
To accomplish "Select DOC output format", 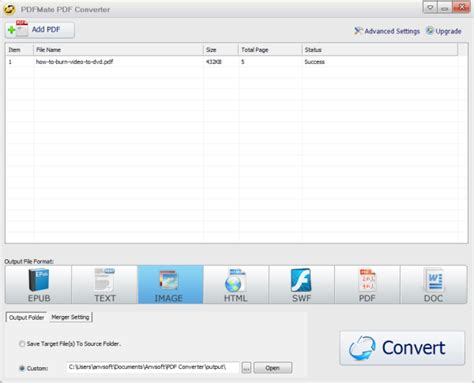I will point(433,285).
